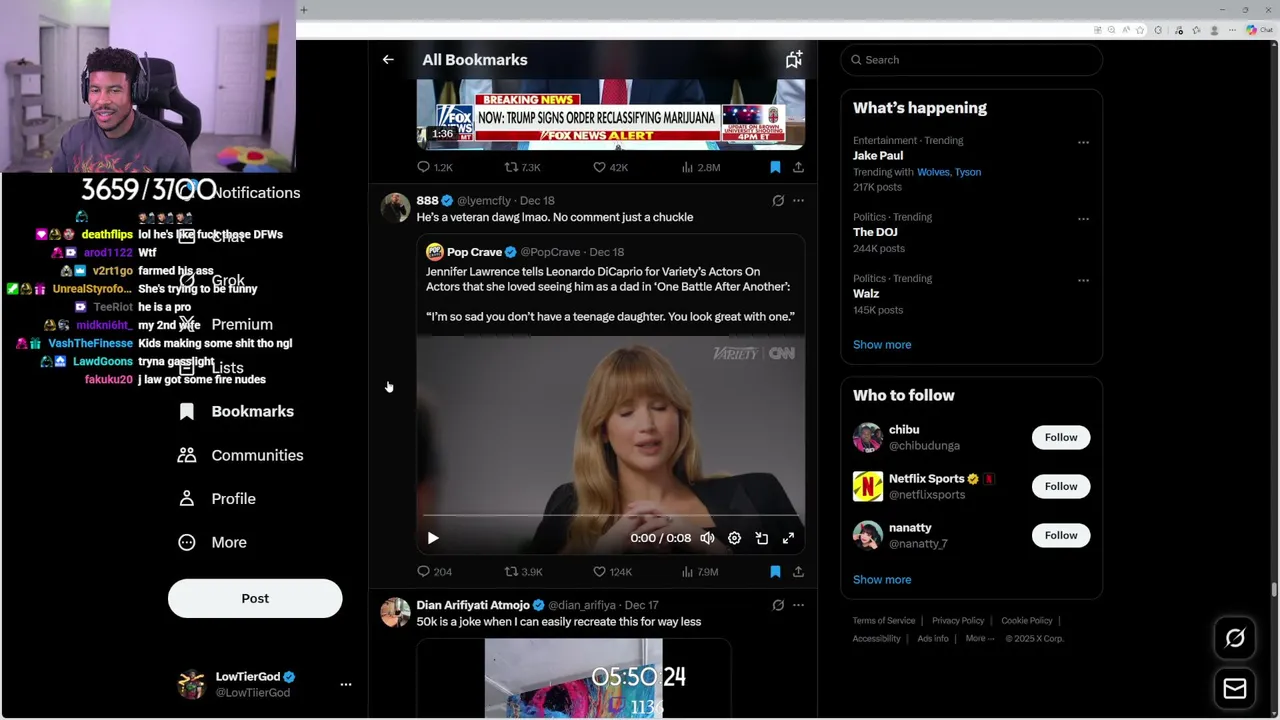Image resolution: width=1280 pixels, height=720 pixels.
Task: Open the floating Grok button
Action: [x=1235, y=638]
